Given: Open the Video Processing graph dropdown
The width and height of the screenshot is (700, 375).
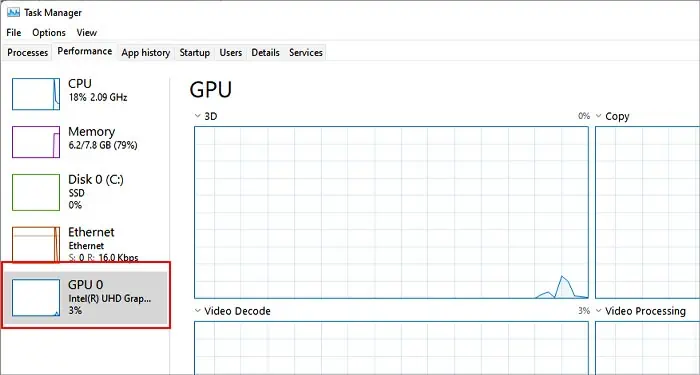Looking at the screenshot, I should (x=599, y=311).
